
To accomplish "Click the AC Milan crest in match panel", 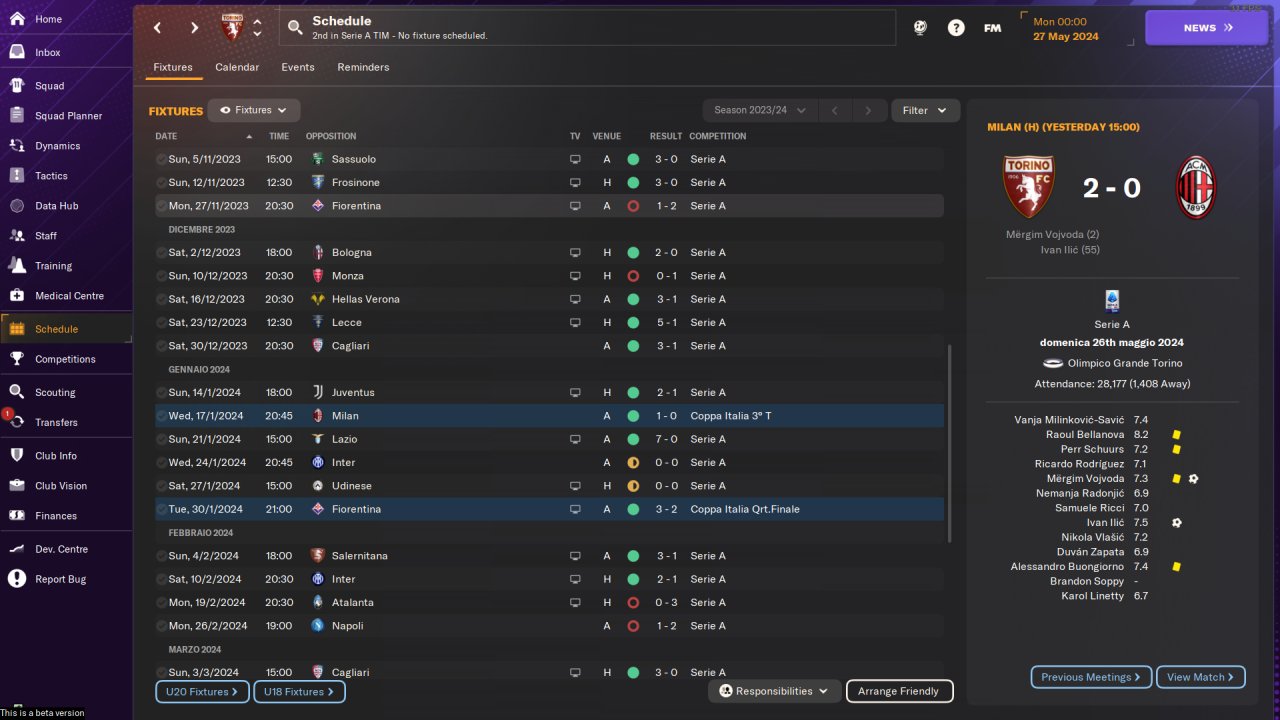I will (1195, 187).
